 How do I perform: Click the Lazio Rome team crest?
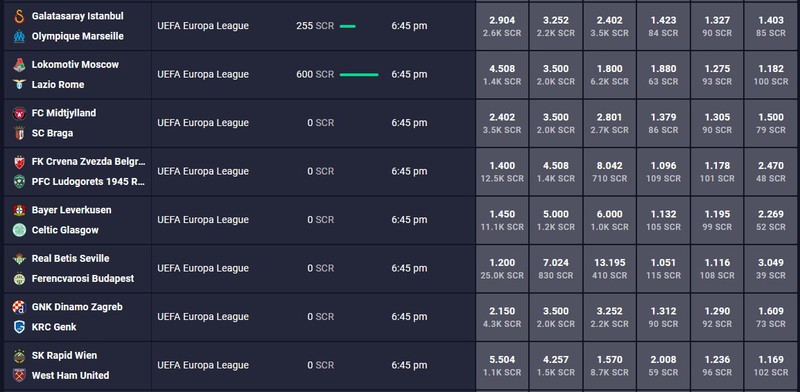pos(19,85)
